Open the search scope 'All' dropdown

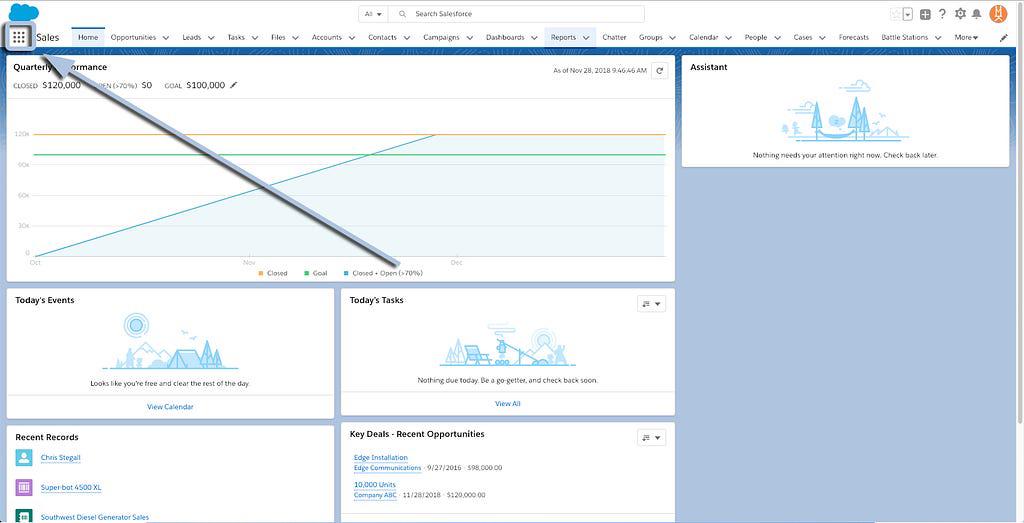pos(372,14)
